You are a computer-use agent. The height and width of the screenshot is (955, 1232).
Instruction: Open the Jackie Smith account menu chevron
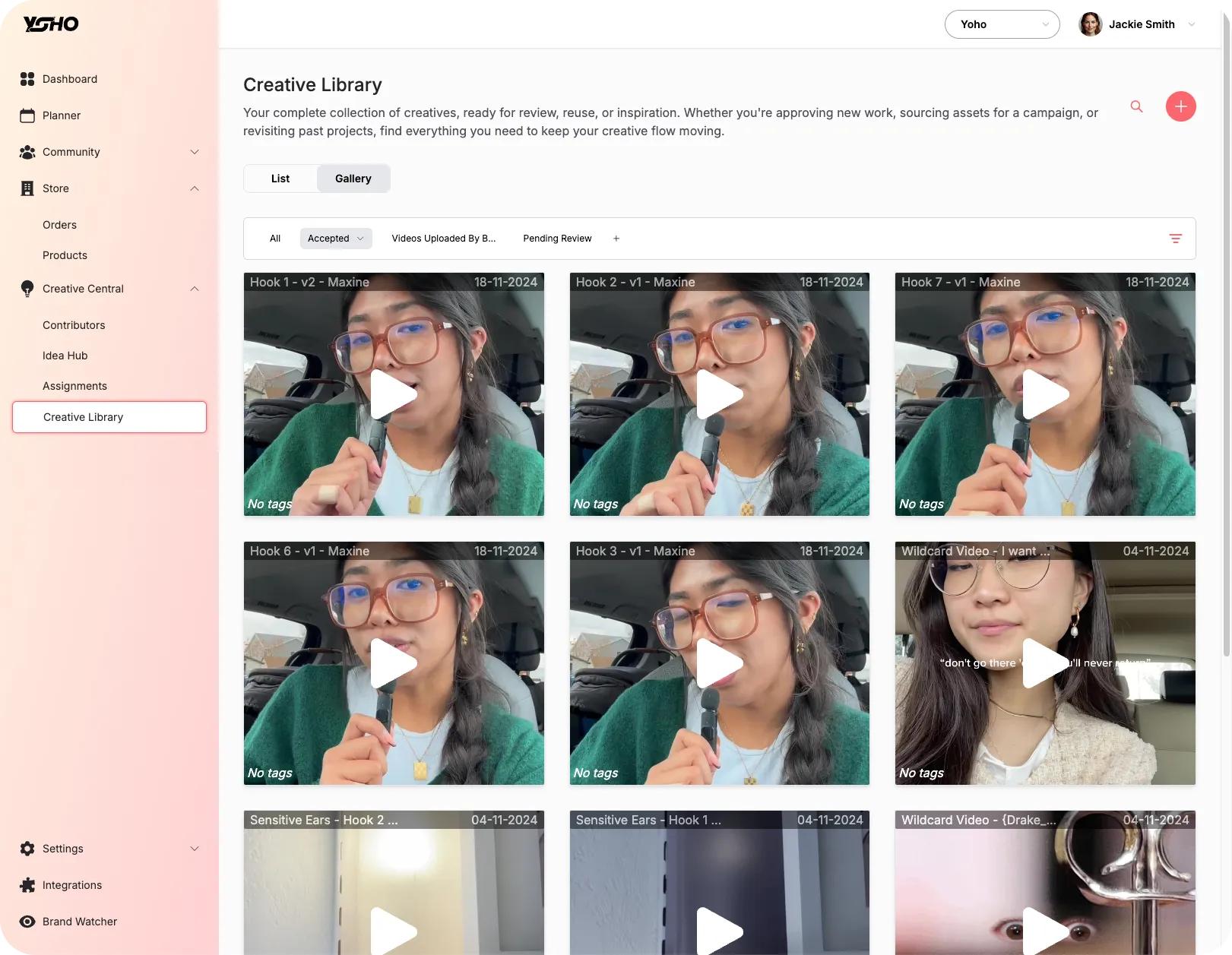point(1191,24)
